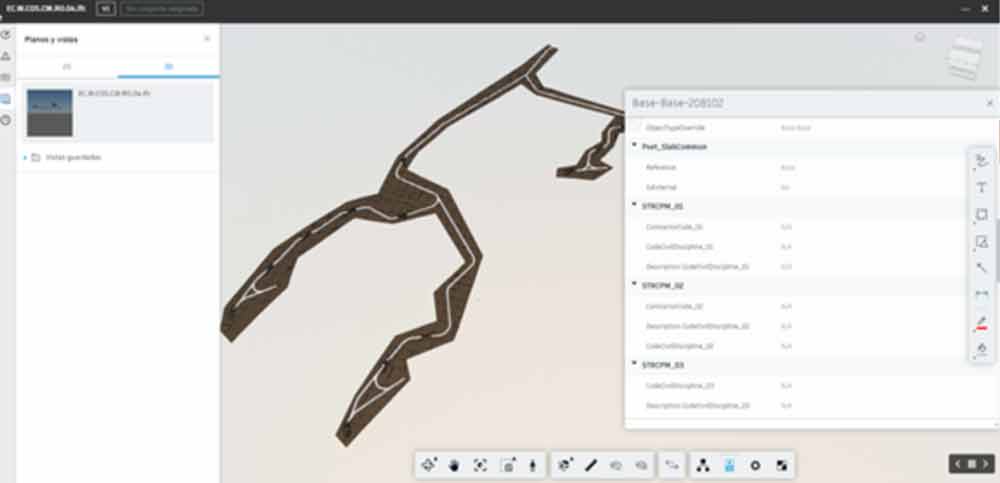Image resolution: width=1000 pixels, height=483 pixels.
Task: Open the Model Browser tree icon
Action: [703, 465]
